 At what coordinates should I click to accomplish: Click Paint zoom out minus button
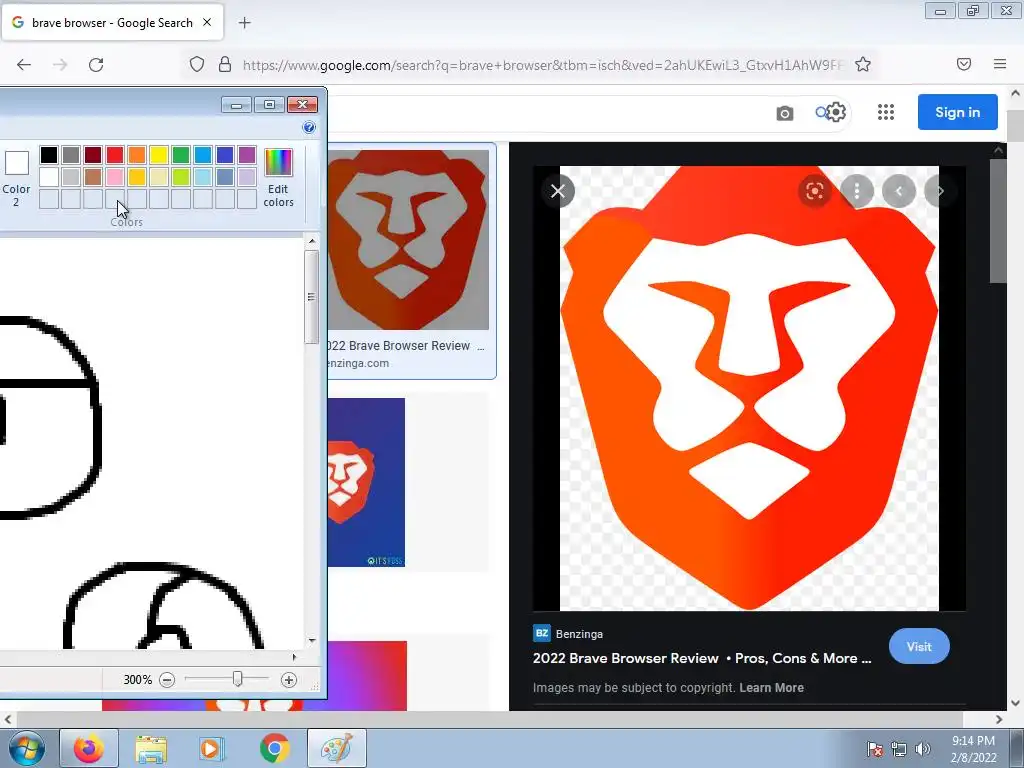(x=167, y=680)
